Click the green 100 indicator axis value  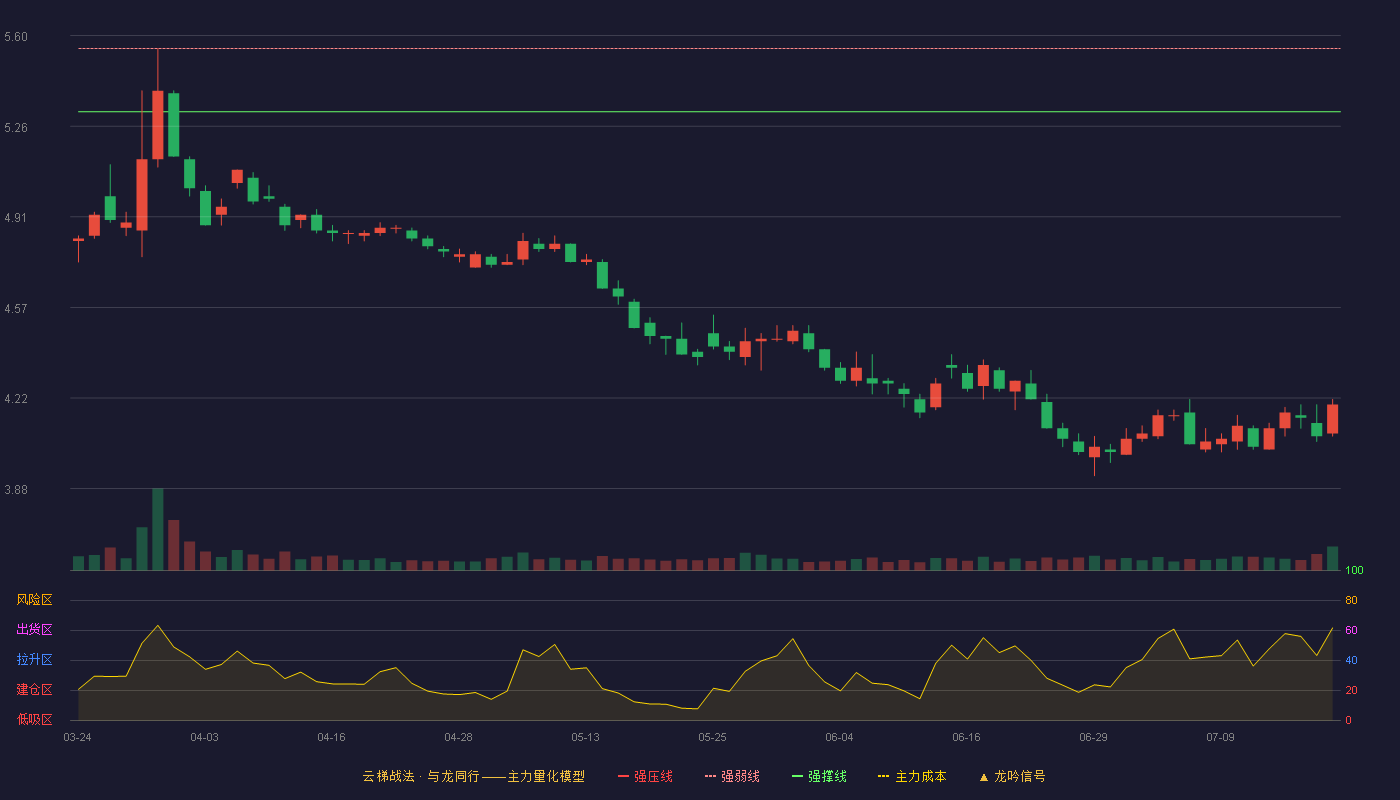[x=1354, y=571]
